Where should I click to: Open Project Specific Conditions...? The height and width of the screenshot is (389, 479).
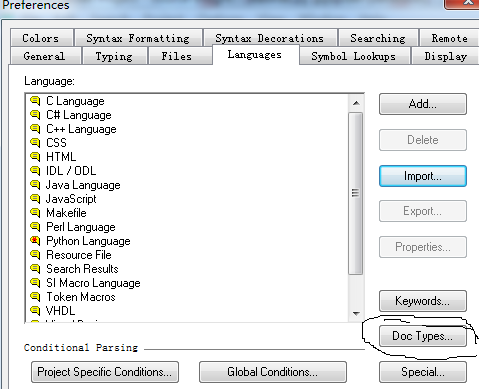pyautogui.click(x=105, y=372)
